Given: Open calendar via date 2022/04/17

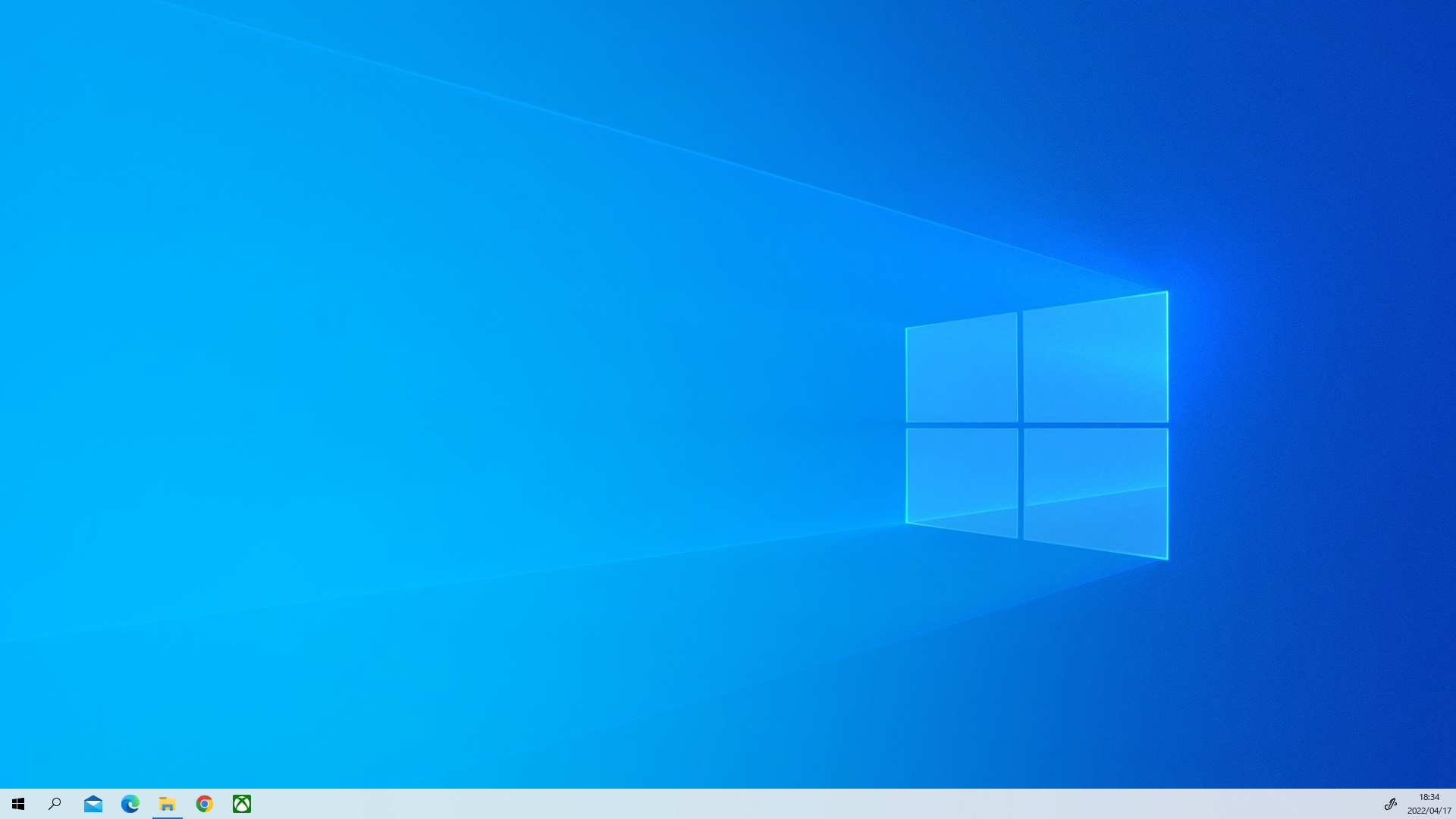Looking at the screenshot, I should tap(1429, 811).
